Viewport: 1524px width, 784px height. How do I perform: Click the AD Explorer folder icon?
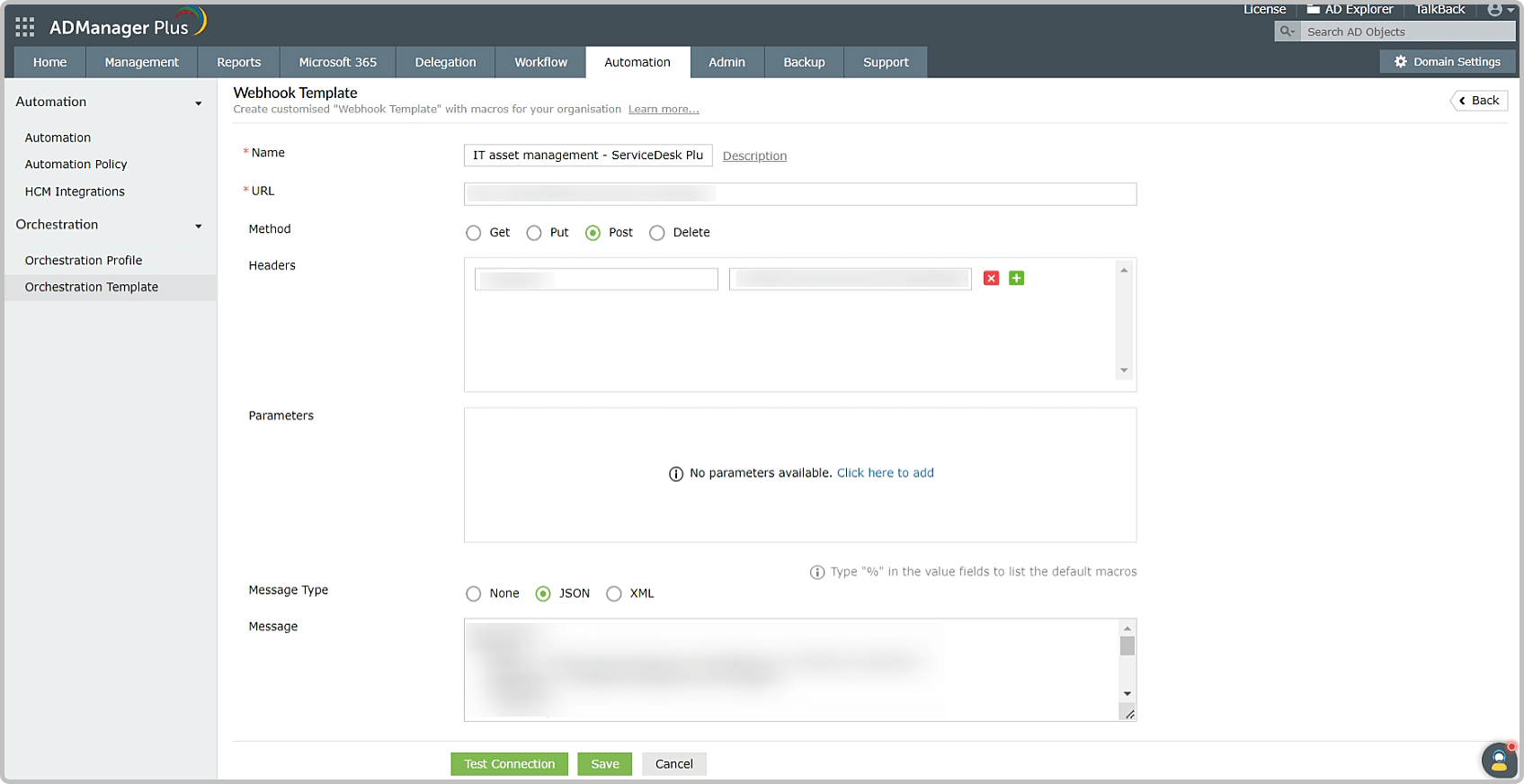point(1313,10)
